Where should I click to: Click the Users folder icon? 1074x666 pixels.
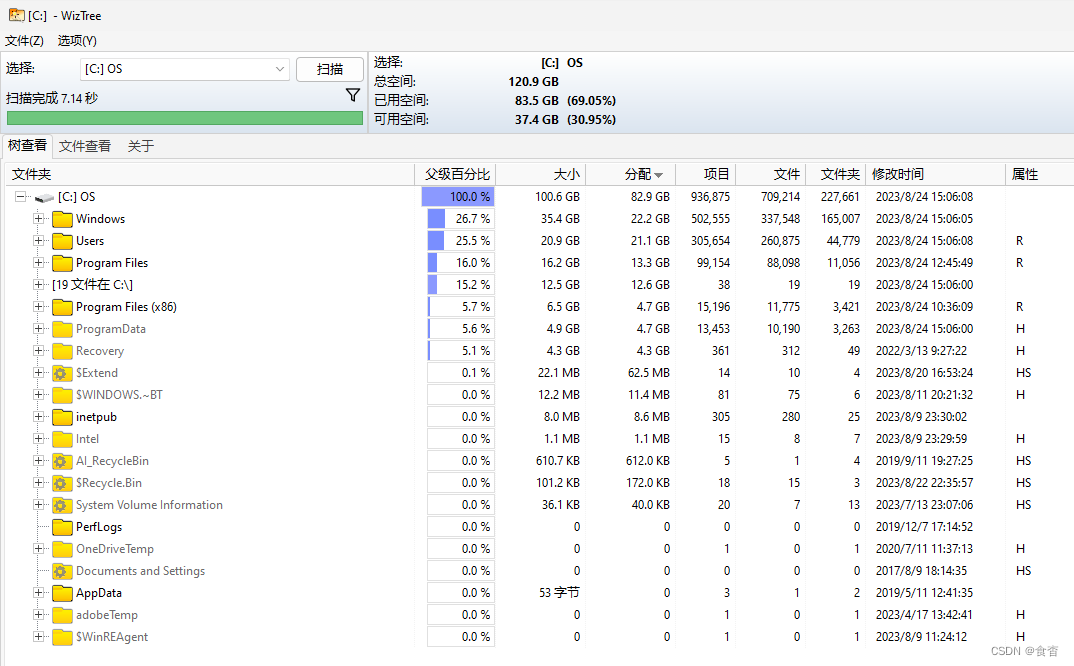click(62, 241)
